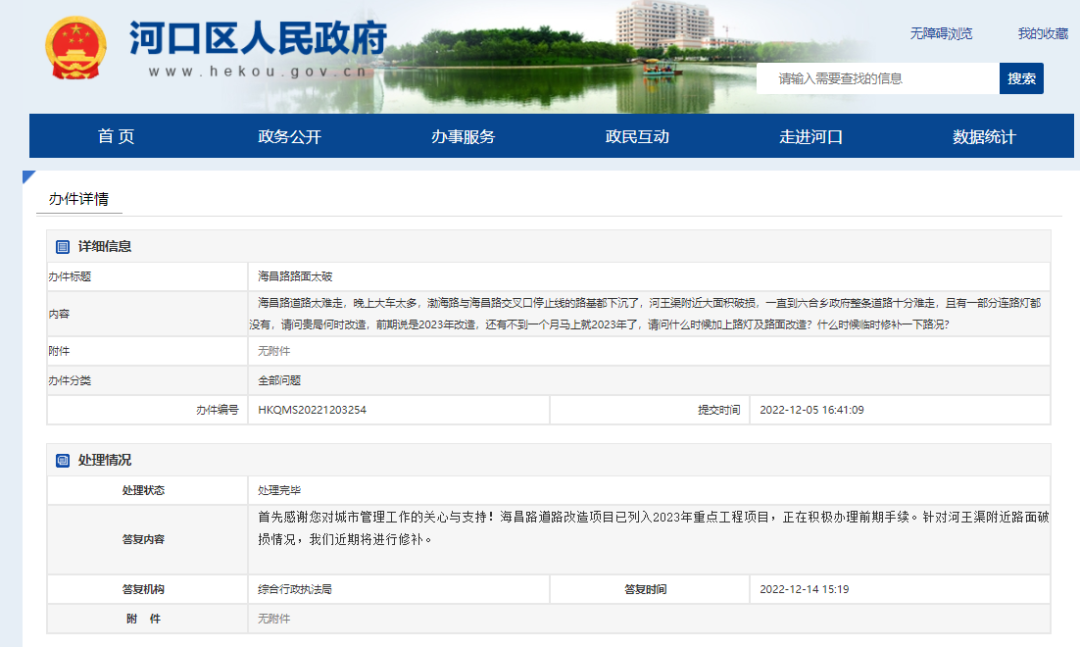
Task: Click the 答复内容 label cell
Action: click(x=147, y=540)
